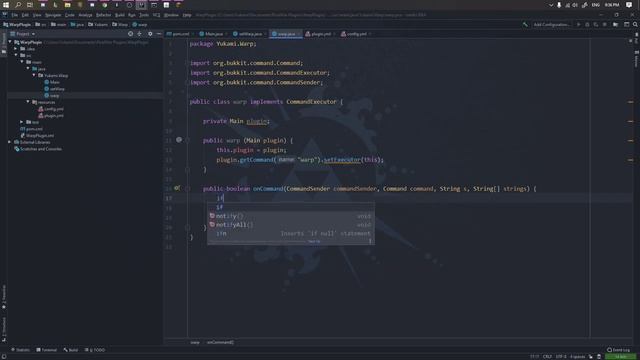Click microphone icon in system tray
Viewport: 640px width, 360px height.
click(x=559, y=5)
